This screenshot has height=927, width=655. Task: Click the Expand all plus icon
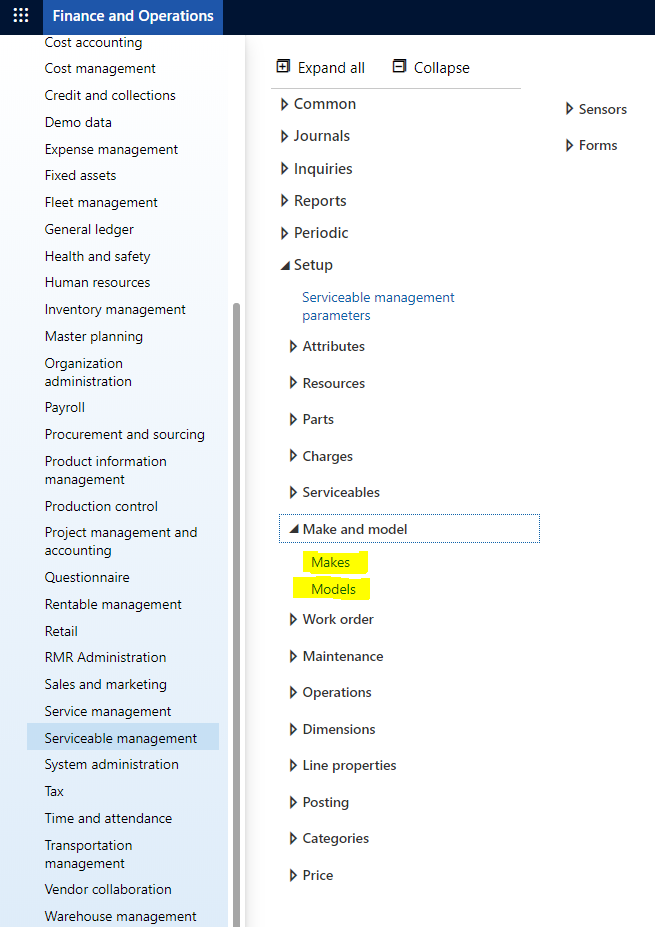(283, 66)
